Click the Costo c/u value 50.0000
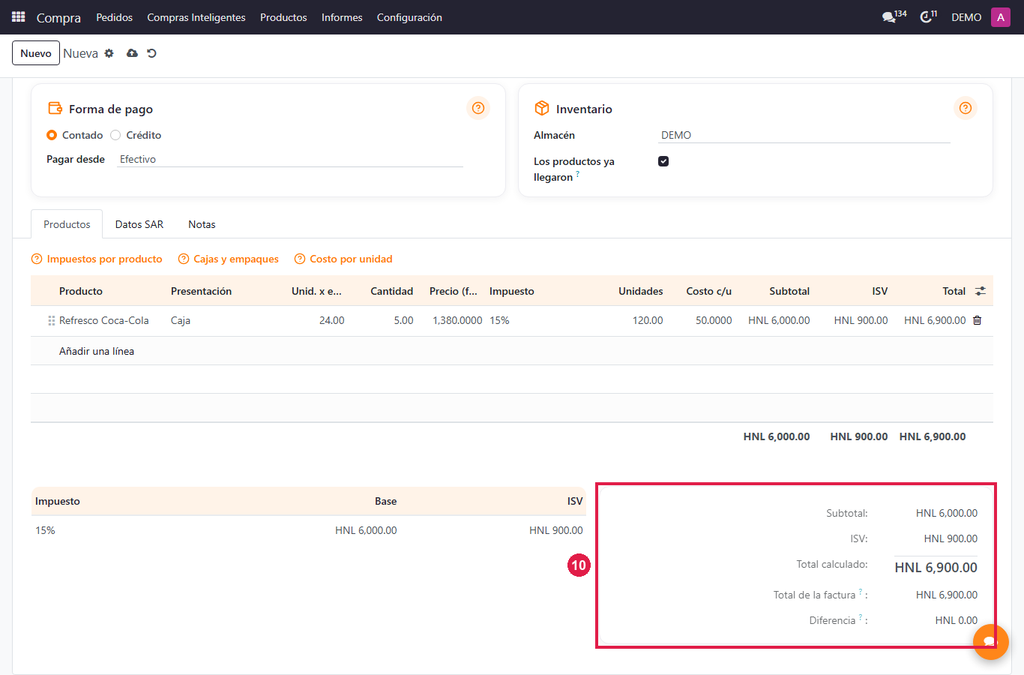1024x675 pixels. tap(713, 321)
